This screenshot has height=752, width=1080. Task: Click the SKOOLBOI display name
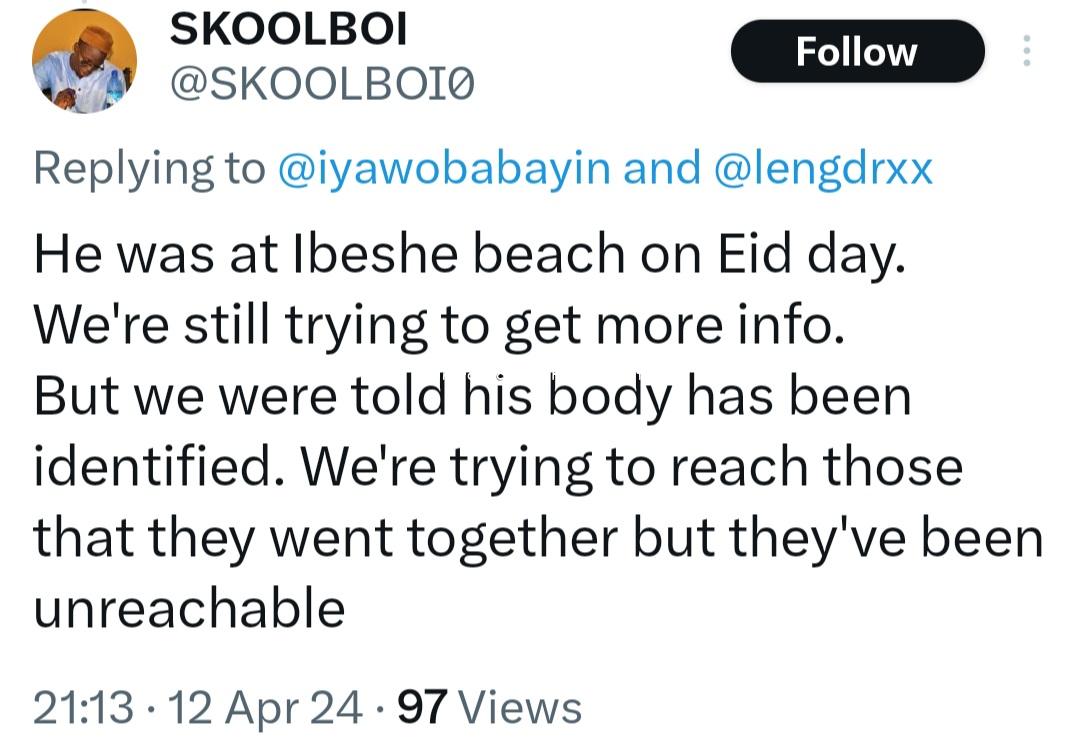(x=289, y=31)
